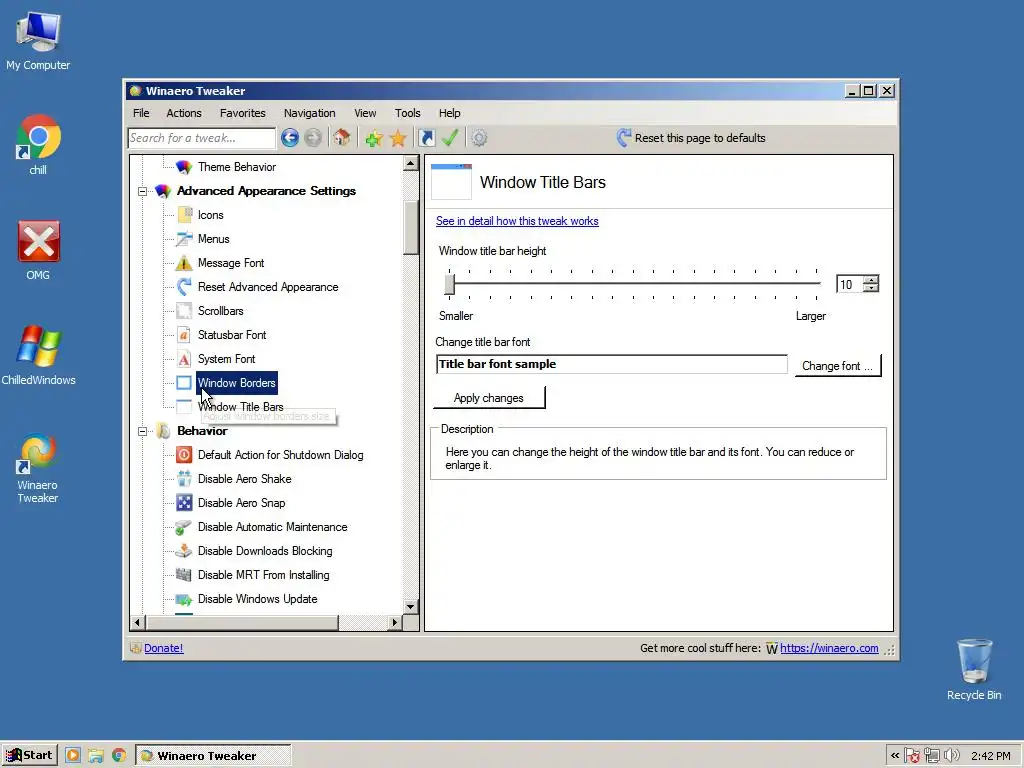The image size is (1024, 768).
Task: Select Menus tree item
Action: point(214,239)
